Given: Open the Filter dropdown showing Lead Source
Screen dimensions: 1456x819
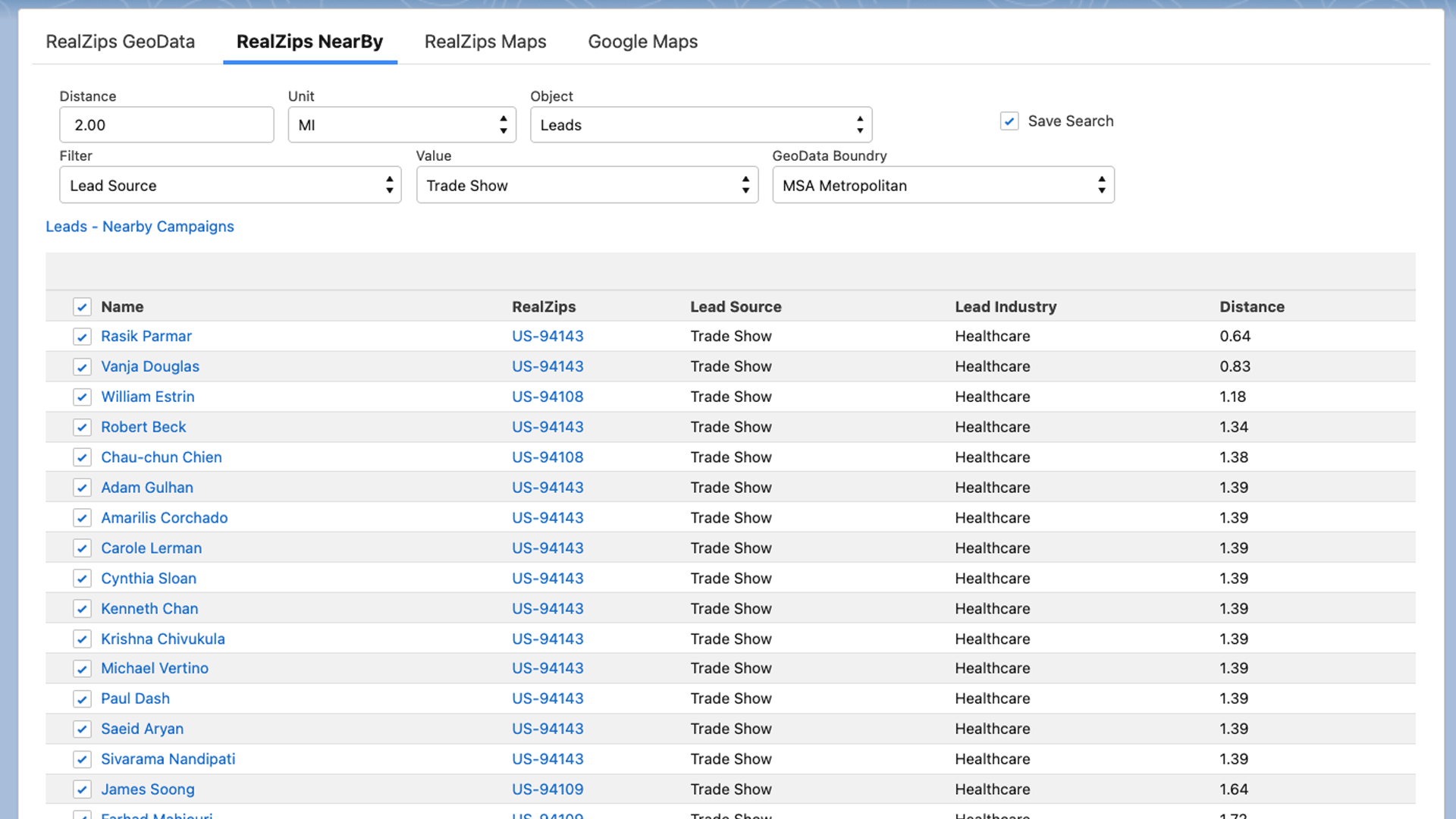Looking at the screenshot, I should (230, 185).
